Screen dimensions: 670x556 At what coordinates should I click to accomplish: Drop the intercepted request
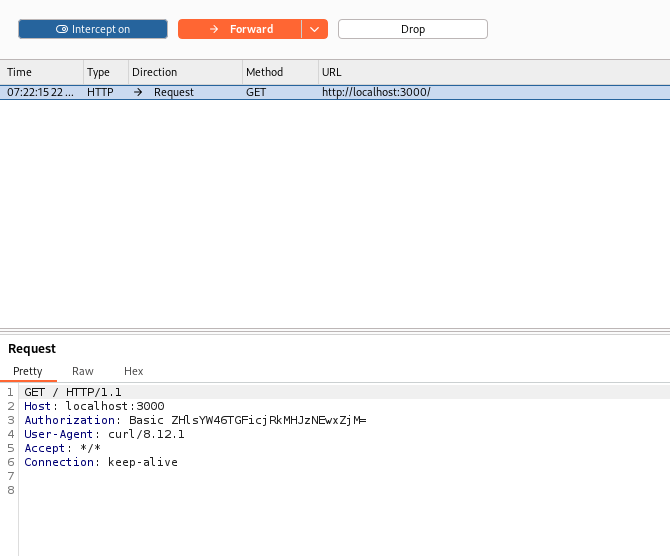[x=412, y=29]
